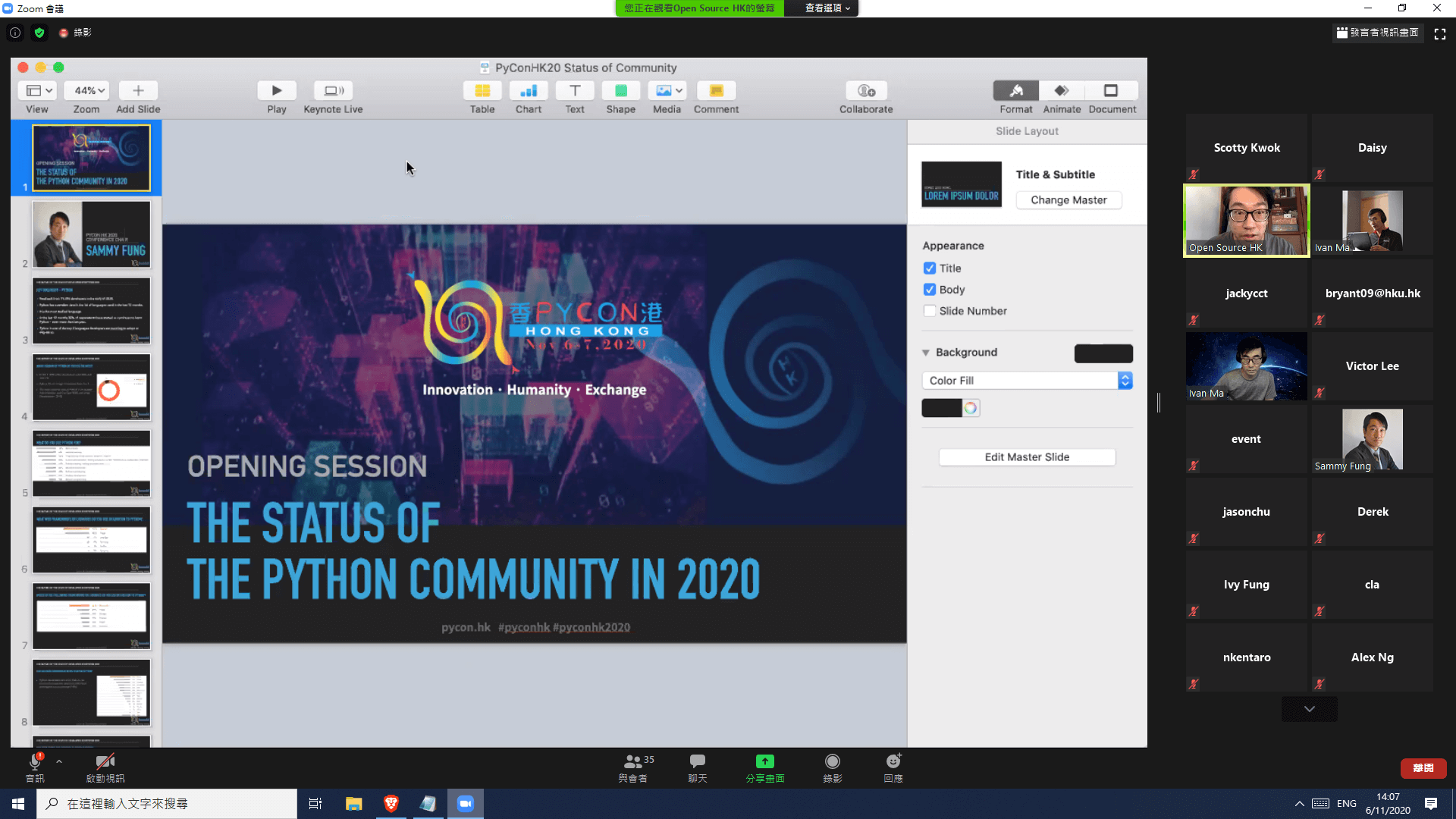Show hidden system tray icons
Viewport: 1456px width, 819px height.
coord(1300,804)
